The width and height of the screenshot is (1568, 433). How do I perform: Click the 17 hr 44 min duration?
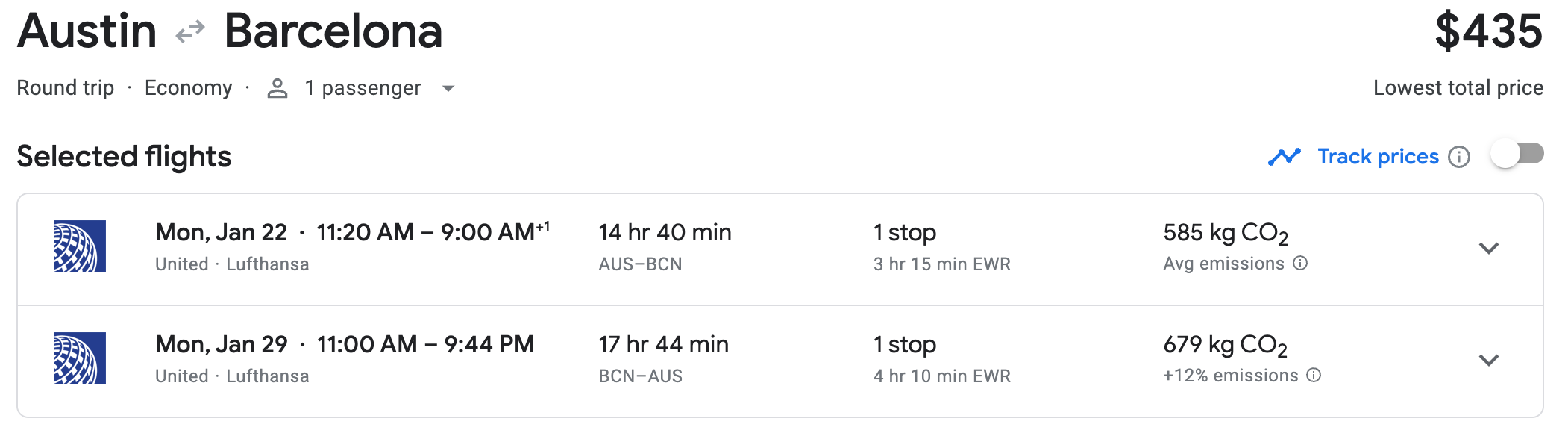663,345
